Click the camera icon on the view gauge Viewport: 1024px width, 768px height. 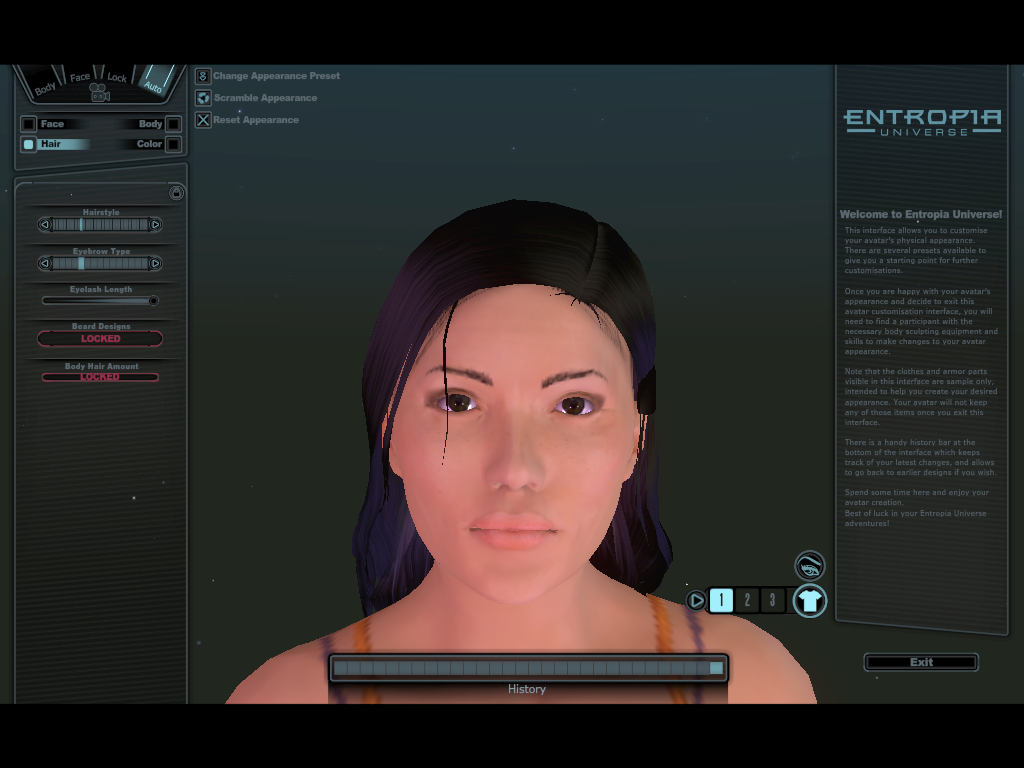(100, 90)
